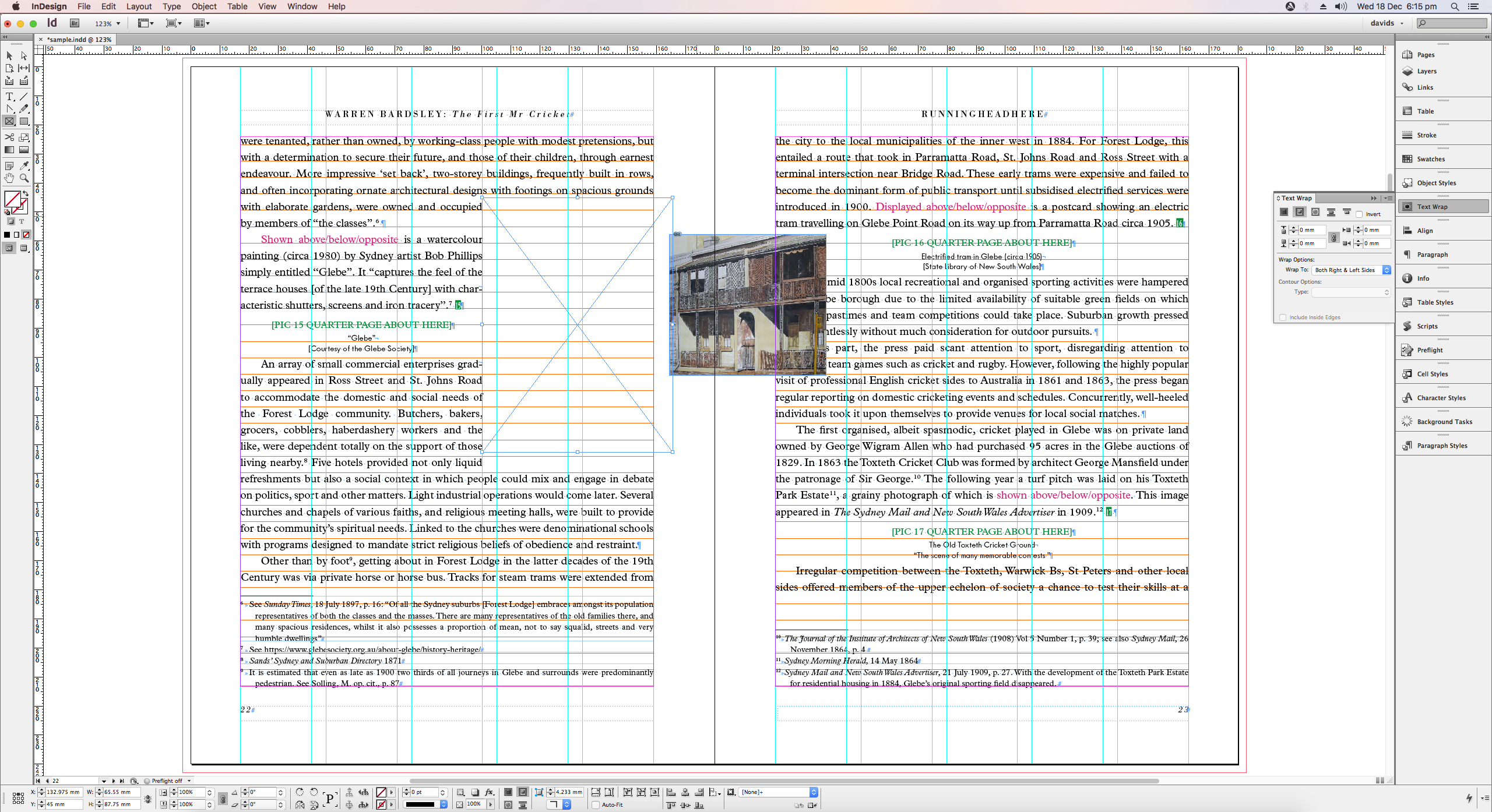Open the zoom level 123% dropdown
1492x812 pixels.
coord(118,24)
